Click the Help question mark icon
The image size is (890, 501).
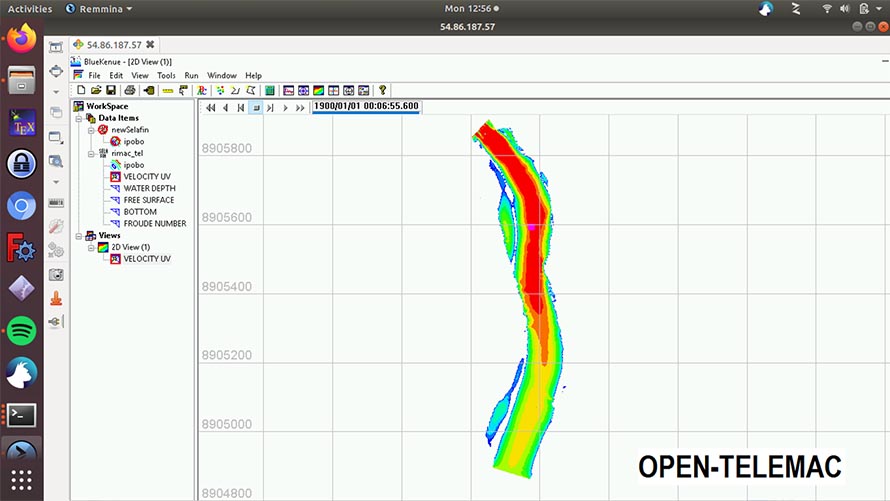(382, 90)
